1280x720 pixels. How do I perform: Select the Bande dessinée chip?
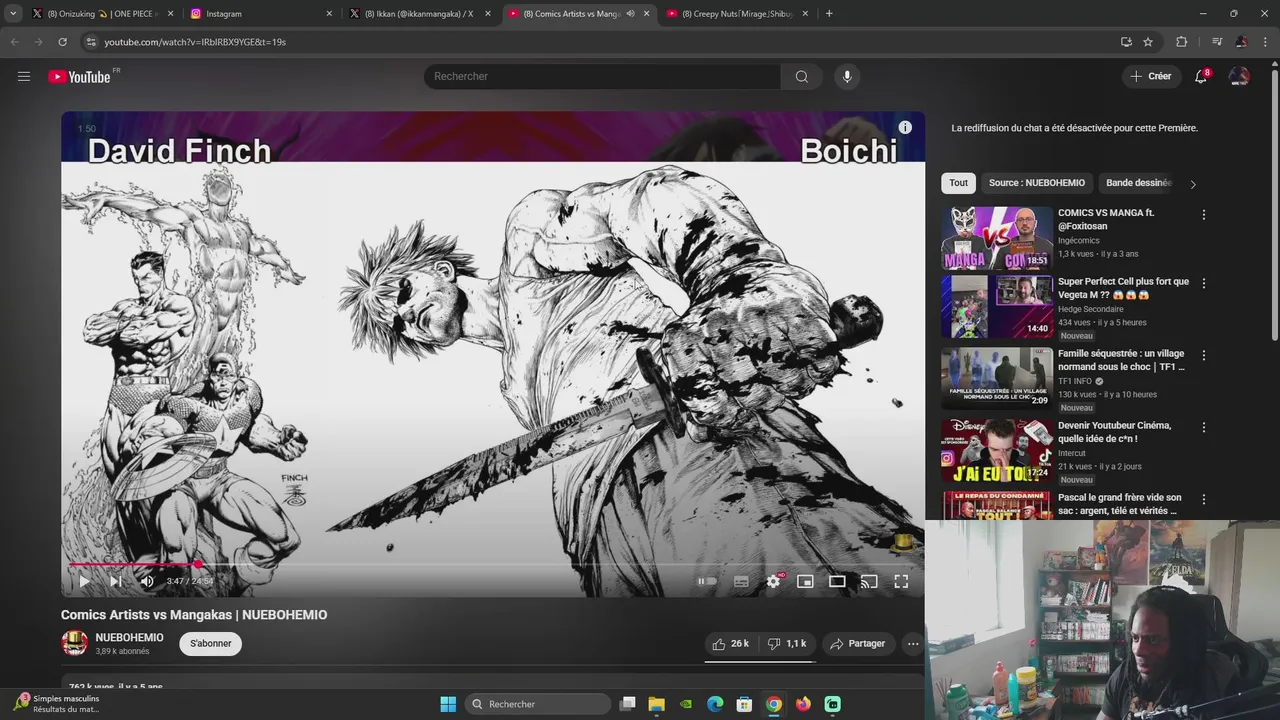(1138, 183)
